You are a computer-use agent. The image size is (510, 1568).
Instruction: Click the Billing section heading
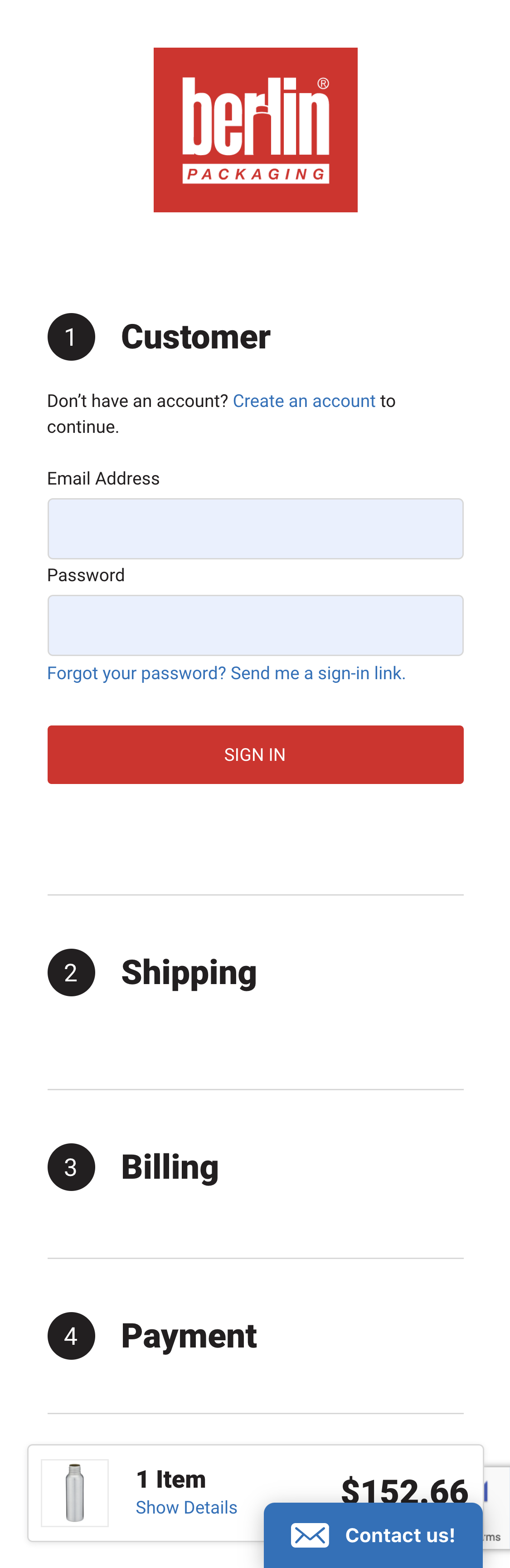[x=170, y=1166]
